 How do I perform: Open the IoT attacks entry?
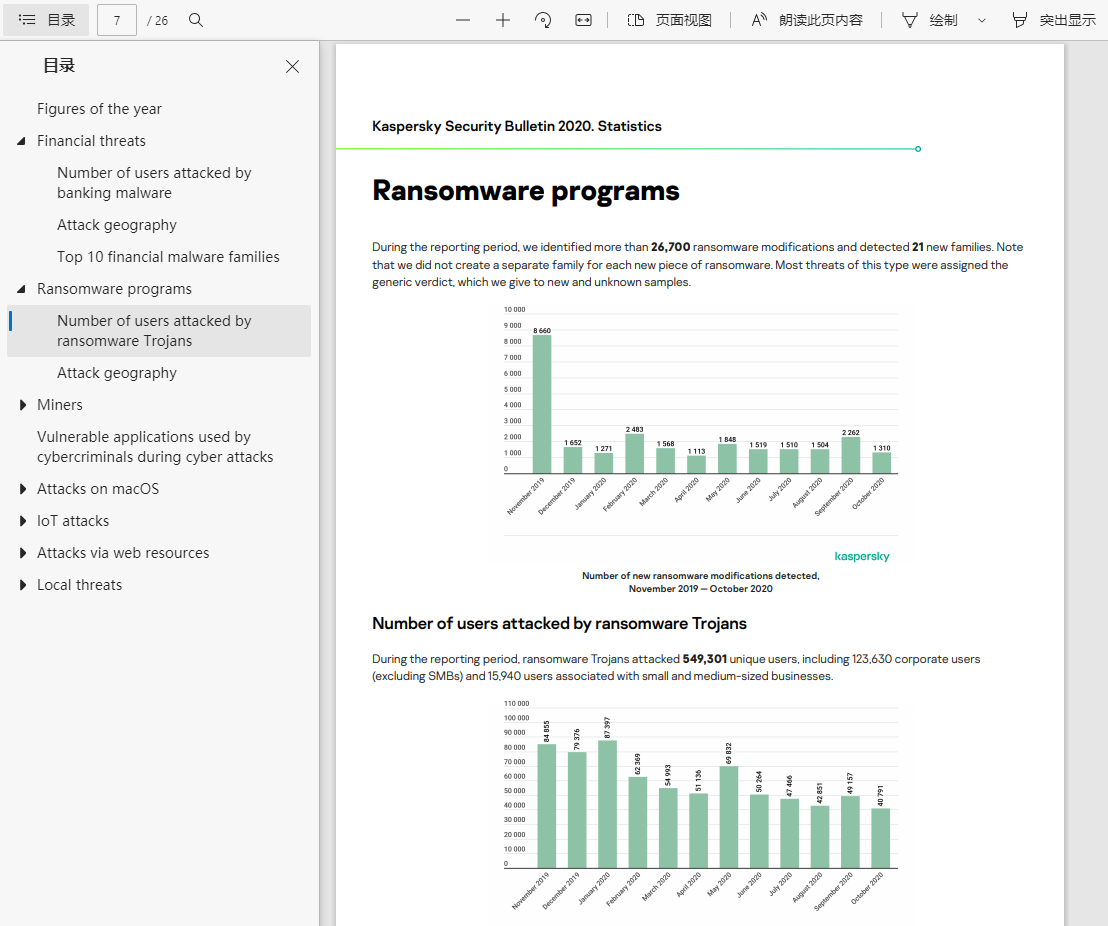tap(73, 521)
